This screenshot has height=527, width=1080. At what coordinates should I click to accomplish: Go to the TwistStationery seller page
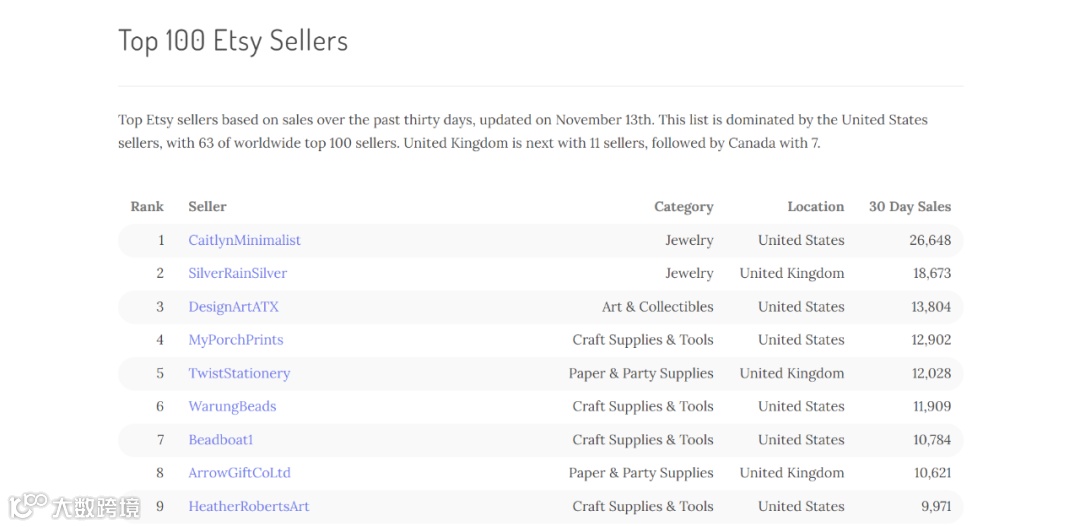click(239, 373)
